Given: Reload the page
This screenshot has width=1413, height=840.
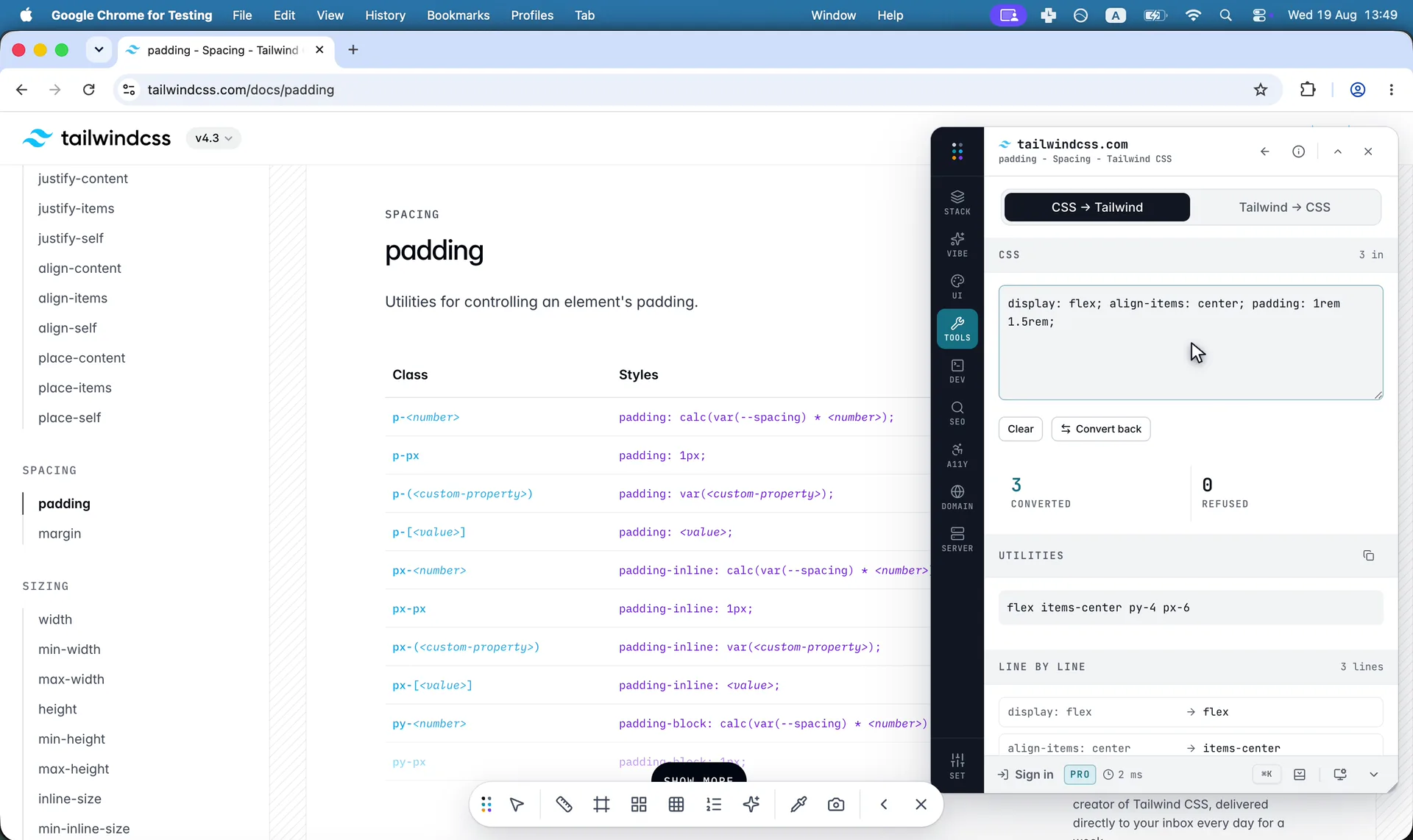Looking at the screenshot, I should click(x=89, y=90).
